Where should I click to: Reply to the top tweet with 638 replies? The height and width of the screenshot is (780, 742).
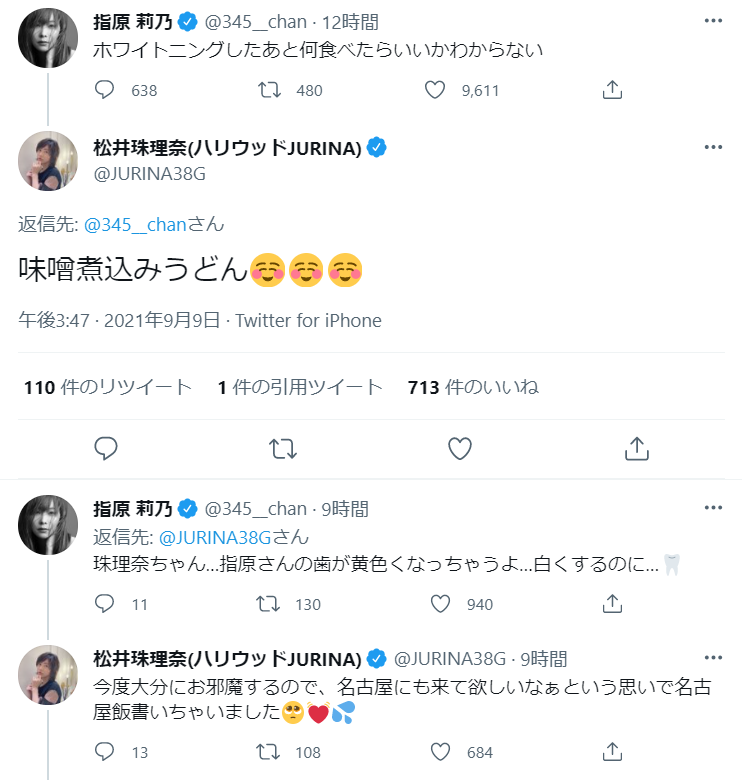(x=106, y=90)
